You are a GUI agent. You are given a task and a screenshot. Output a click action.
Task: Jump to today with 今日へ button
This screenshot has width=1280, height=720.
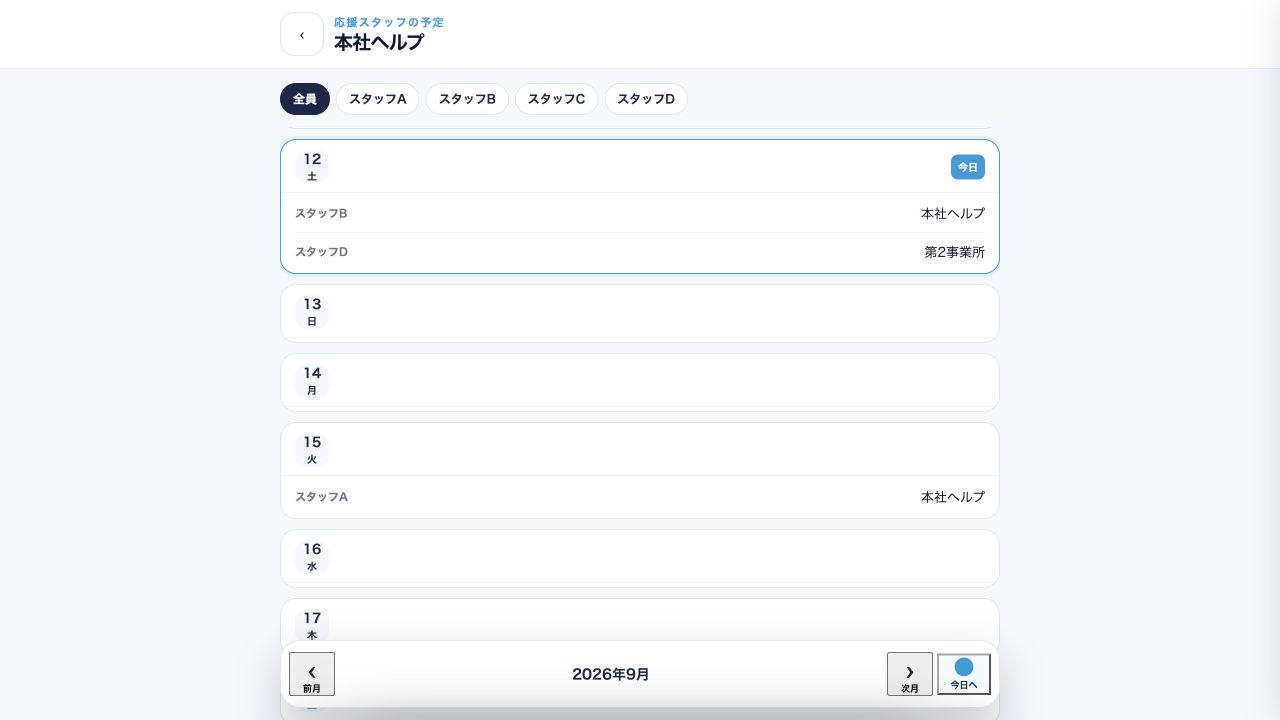(964, 674)
